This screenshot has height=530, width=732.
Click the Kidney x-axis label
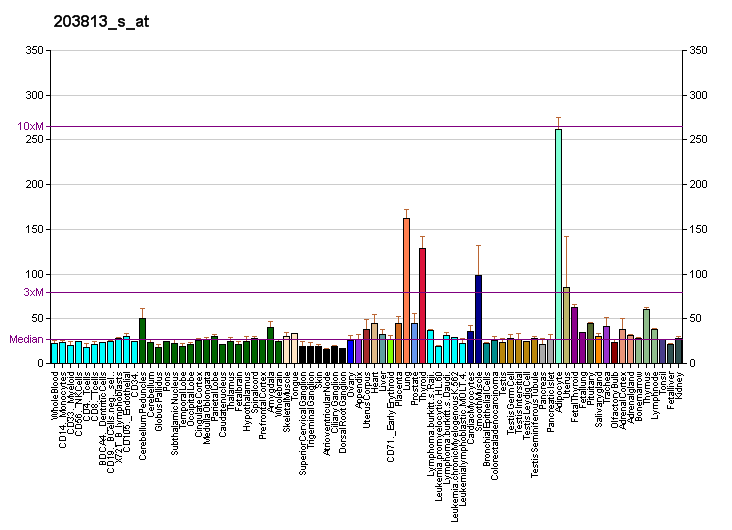679,382
